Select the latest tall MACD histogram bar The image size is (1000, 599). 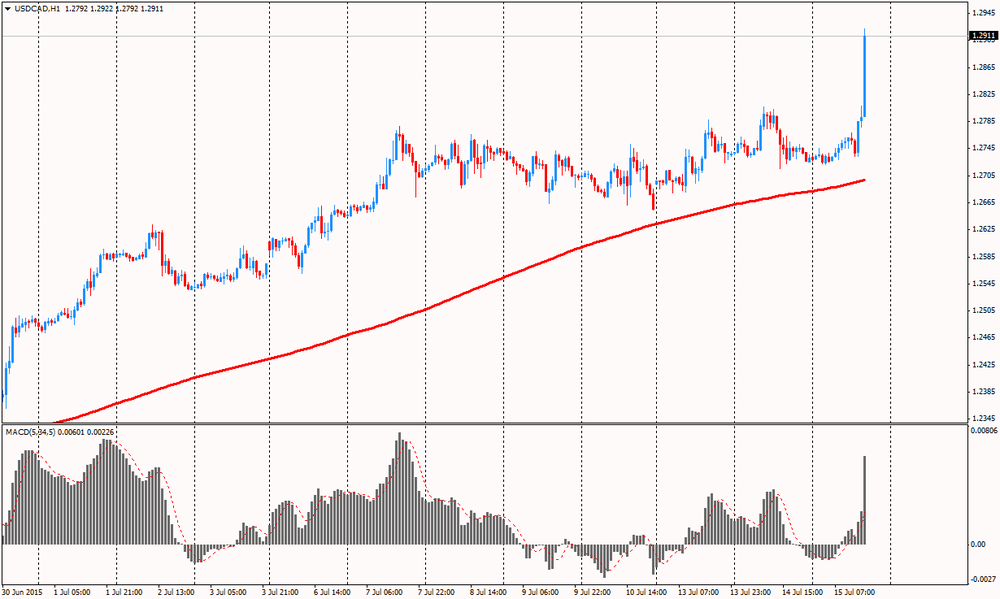pos(865,499)
